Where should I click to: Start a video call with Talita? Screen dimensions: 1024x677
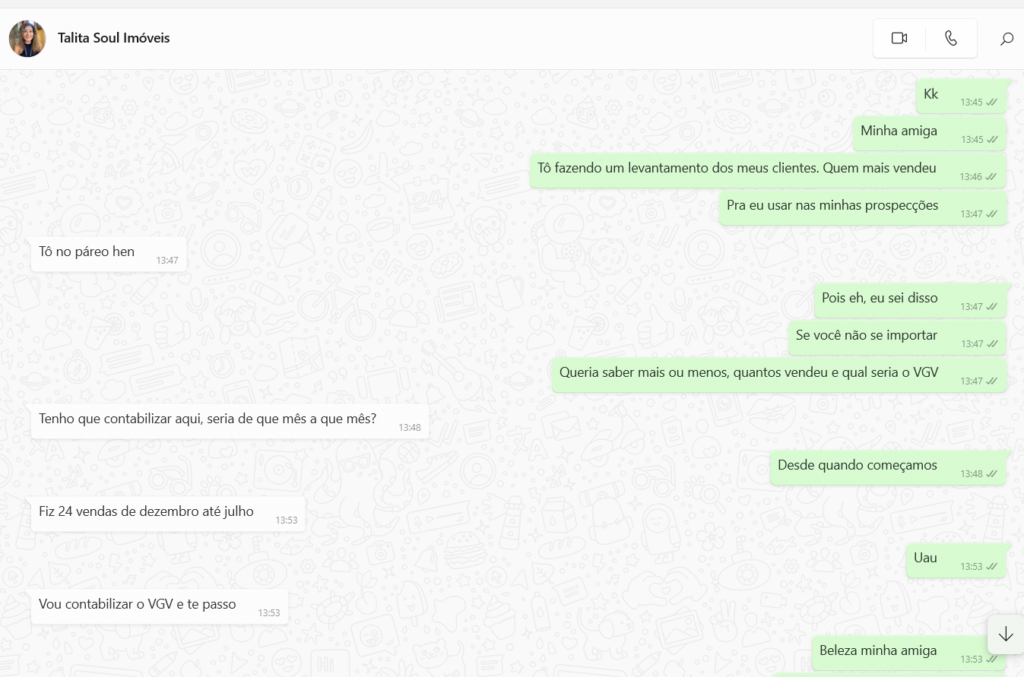(898, 38)
